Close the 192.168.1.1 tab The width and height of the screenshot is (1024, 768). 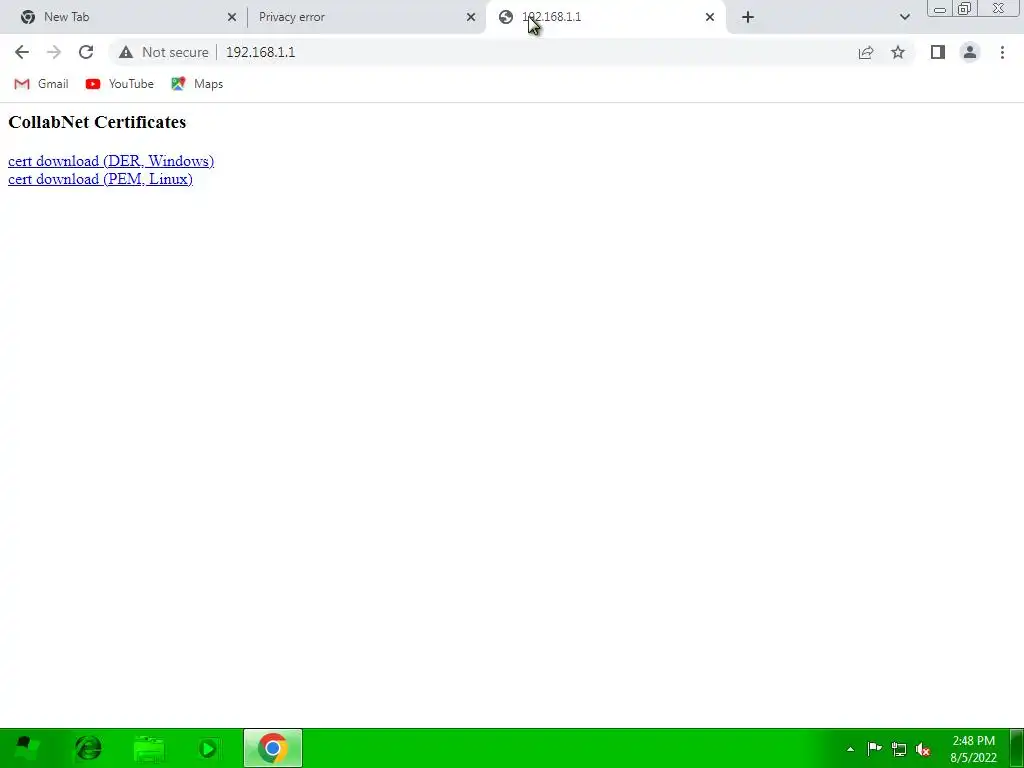pyautogui.click(x=710, y=17)
